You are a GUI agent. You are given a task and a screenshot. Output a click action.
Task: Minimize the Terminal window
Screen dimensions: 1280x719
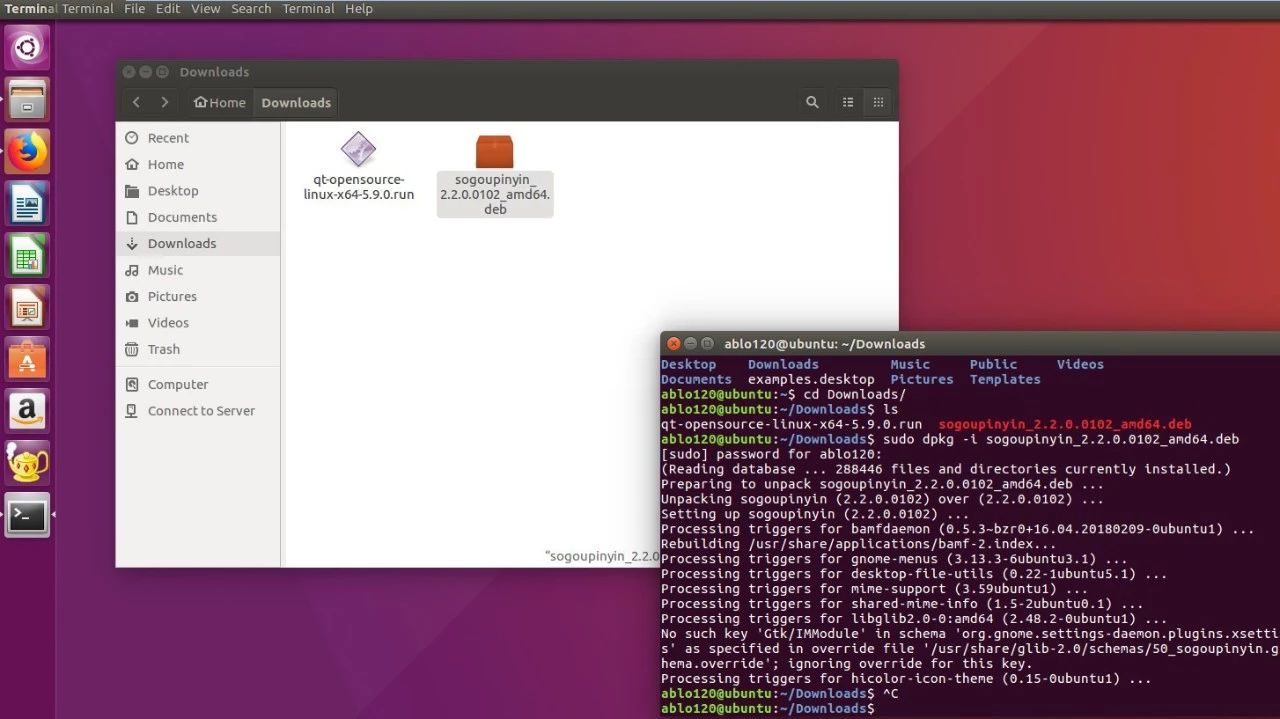tap(690, 344)
